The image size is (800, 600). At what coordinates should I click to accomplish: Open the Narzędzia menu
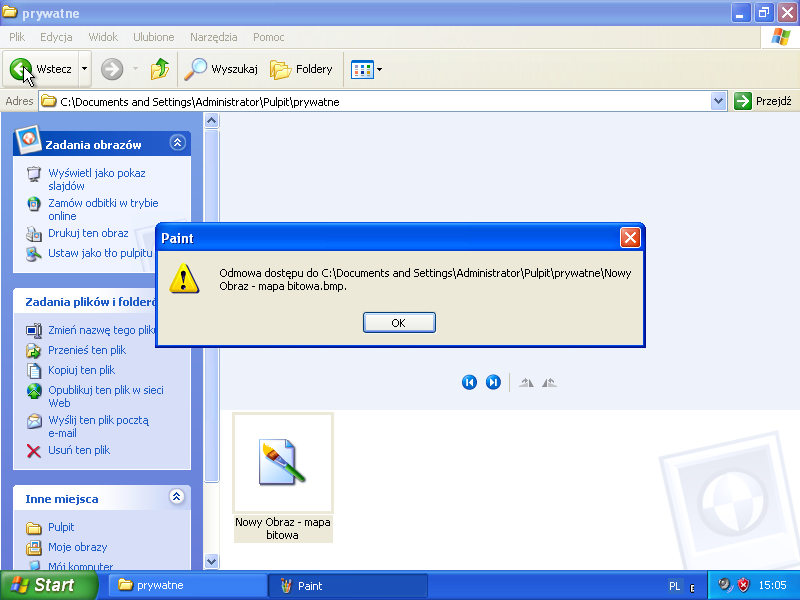tap(214, 37)
